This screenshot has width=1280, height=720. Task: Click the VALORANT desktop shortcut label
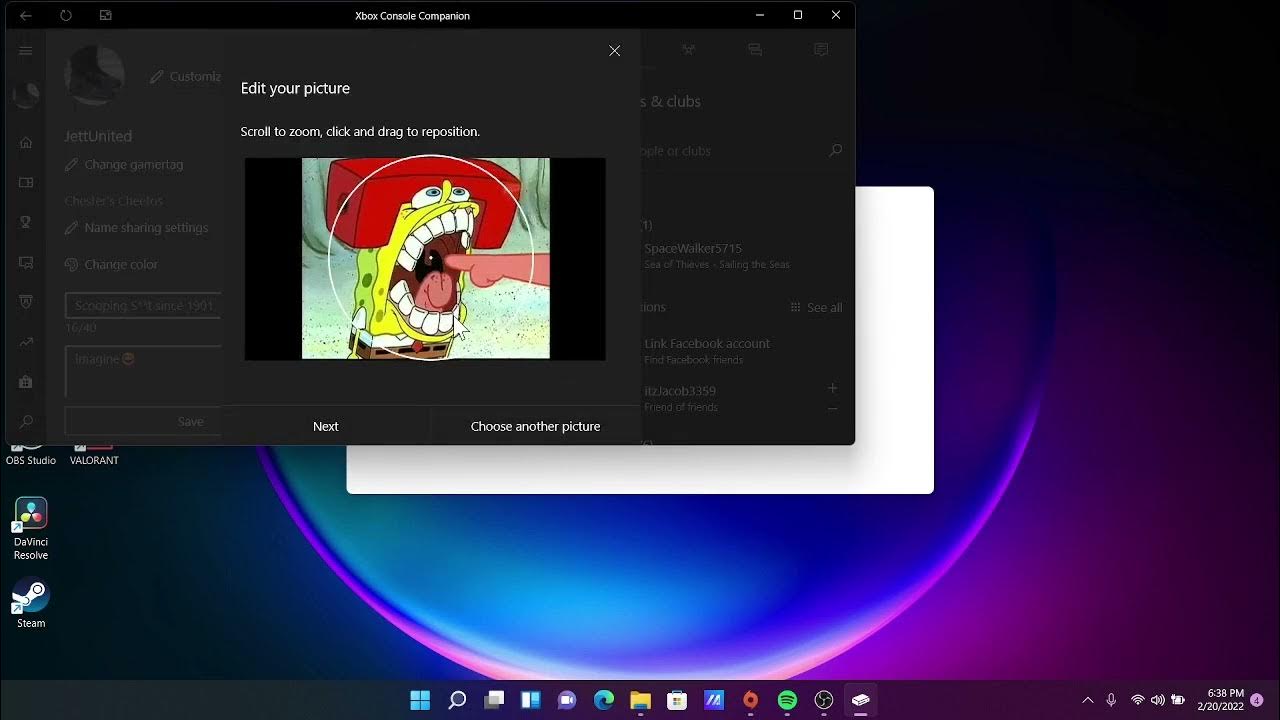pyautogui.click(x=94, y=461)
